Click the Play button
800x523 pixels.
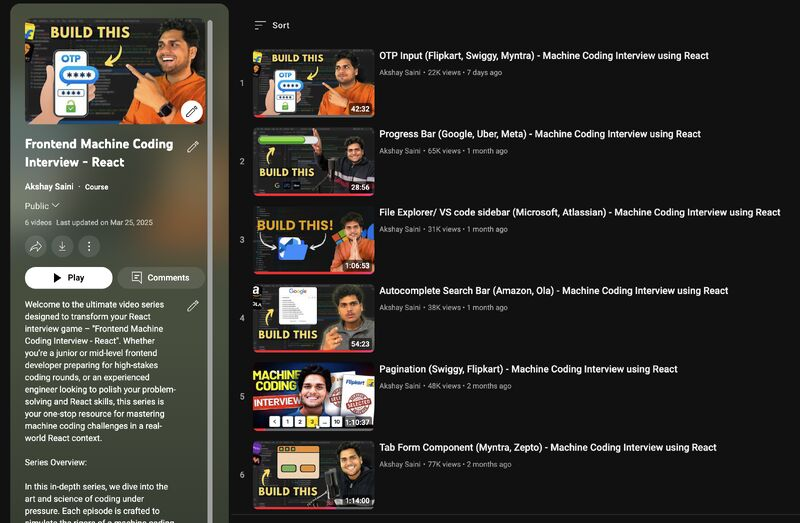pos(68,278)
